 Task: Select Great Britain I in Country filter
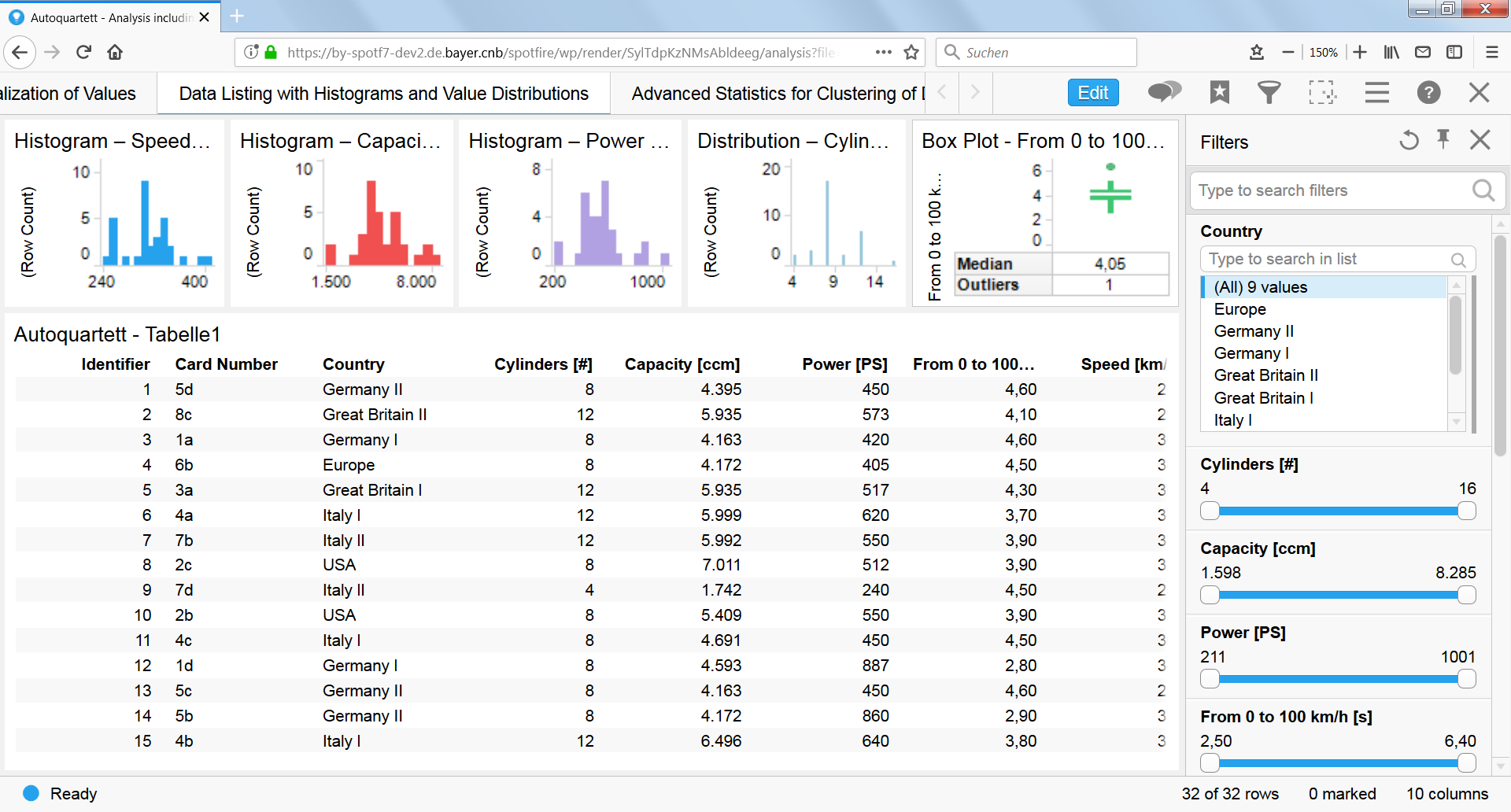pyautogui.click(x=1263, y=398)
